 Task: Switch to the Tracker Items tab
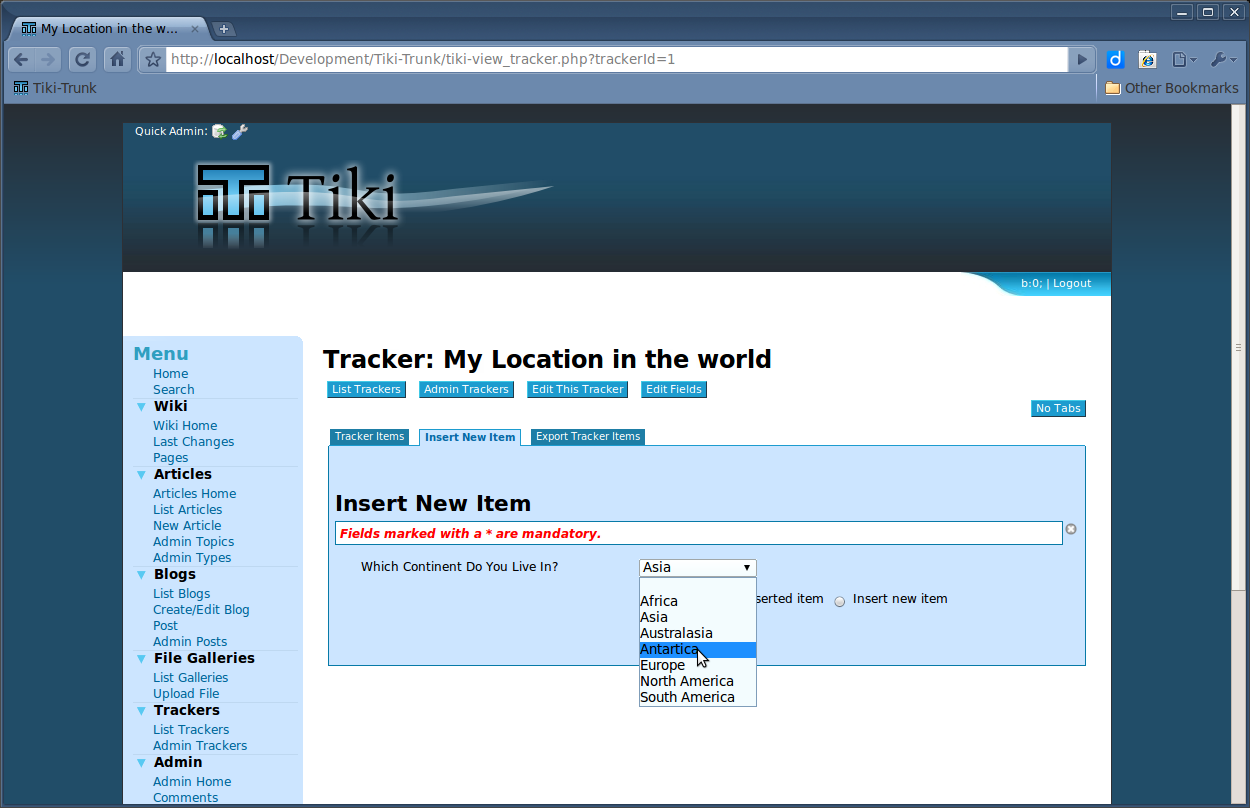point(369,437)
